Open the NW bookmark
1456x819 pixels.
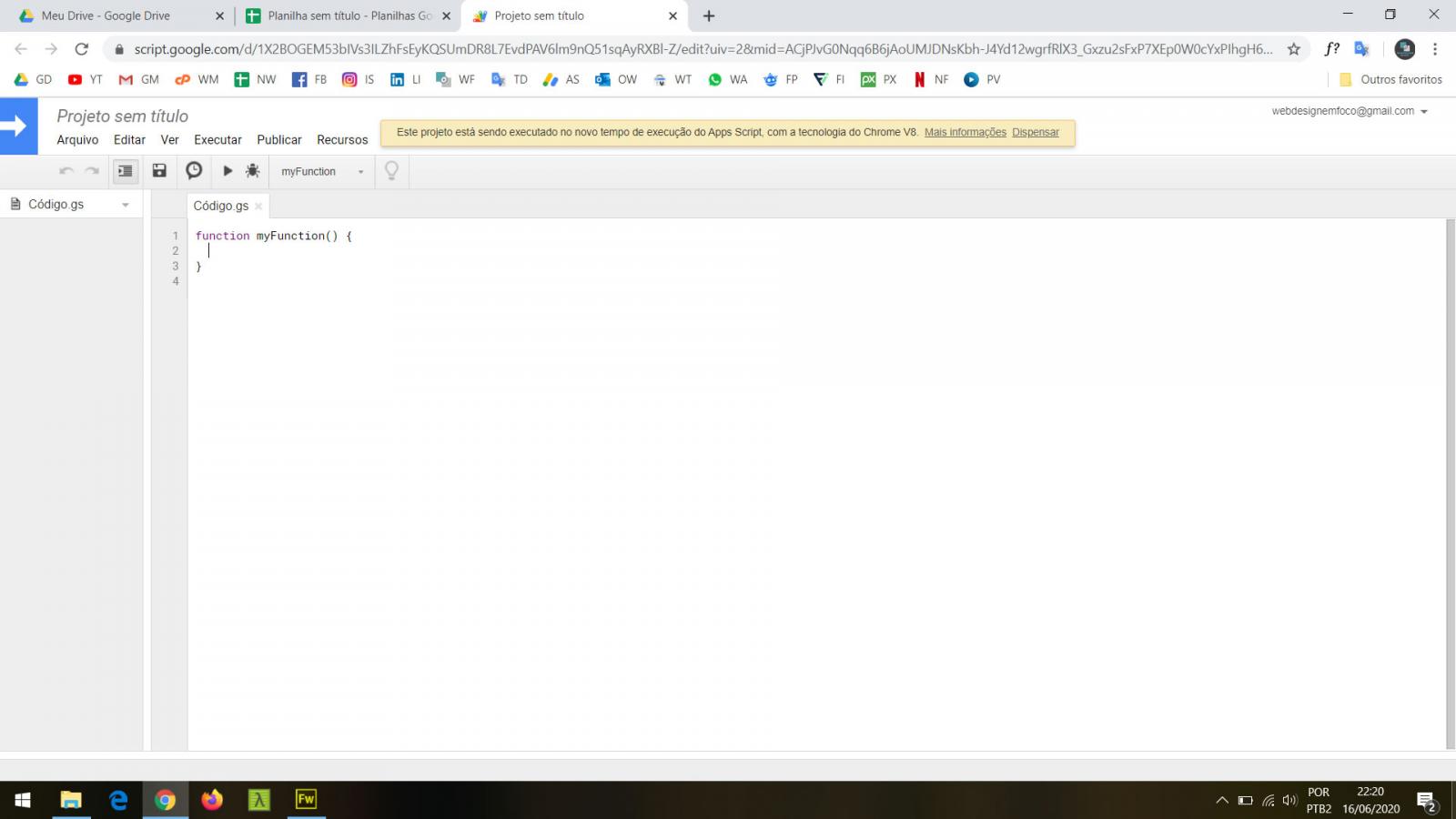tap(255, 79)
